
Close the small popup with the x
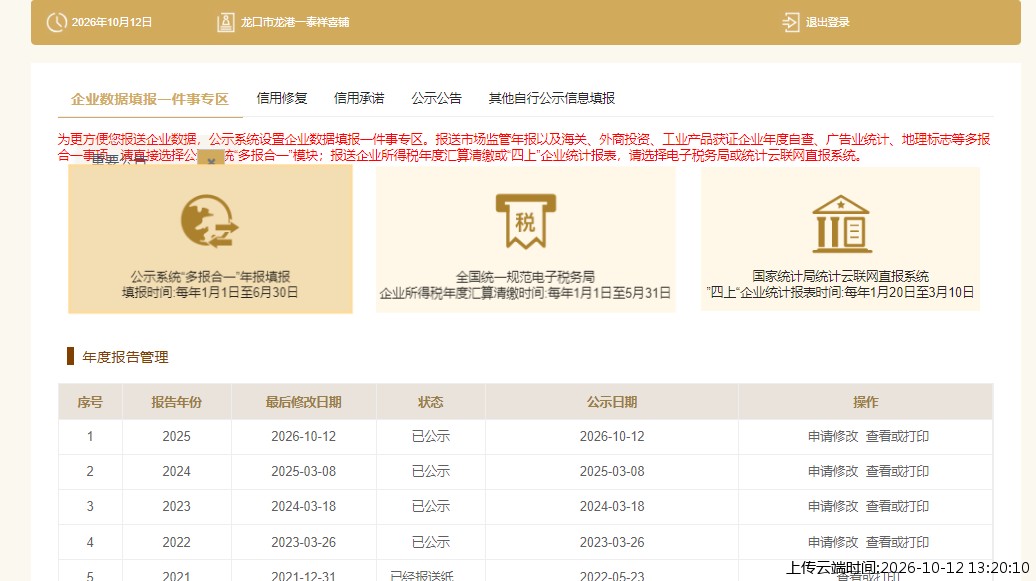(211, 161)
